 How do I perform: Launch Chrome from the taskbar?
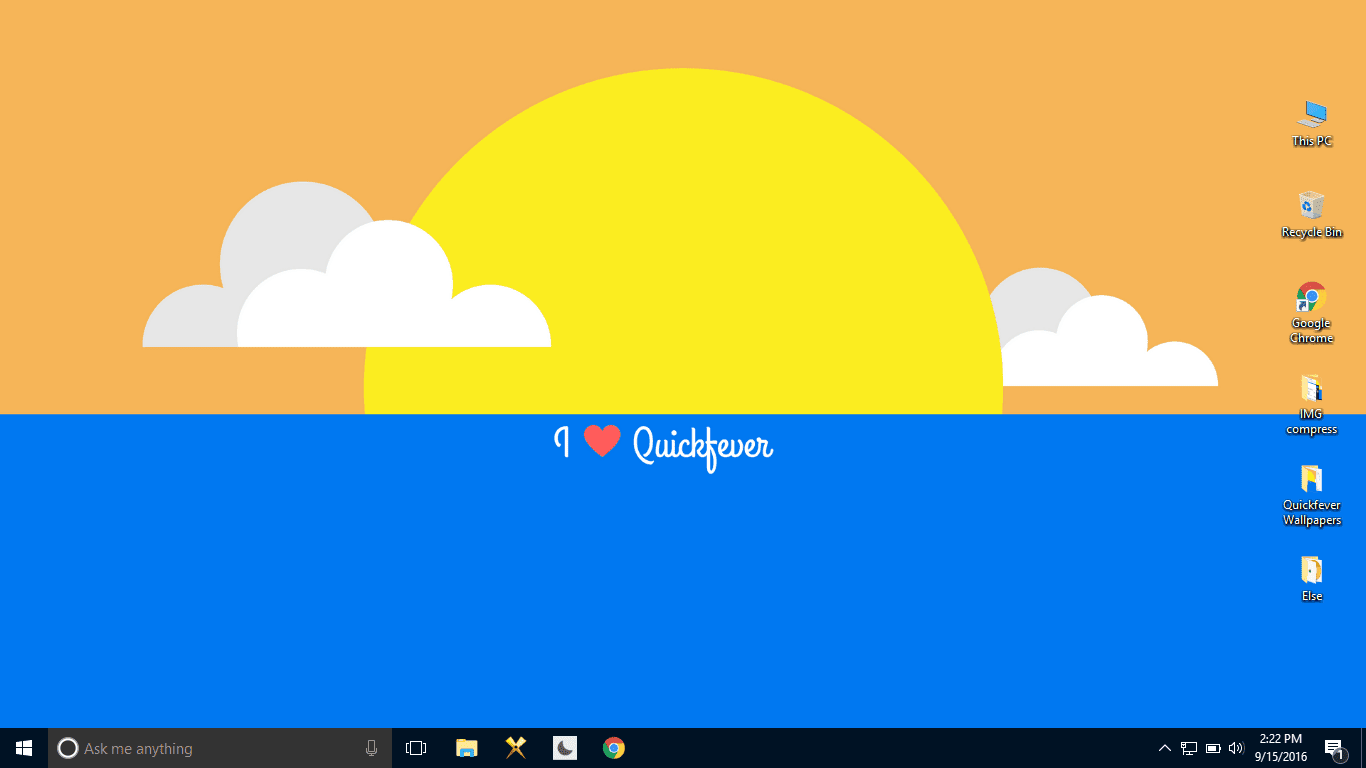point(614,748)
